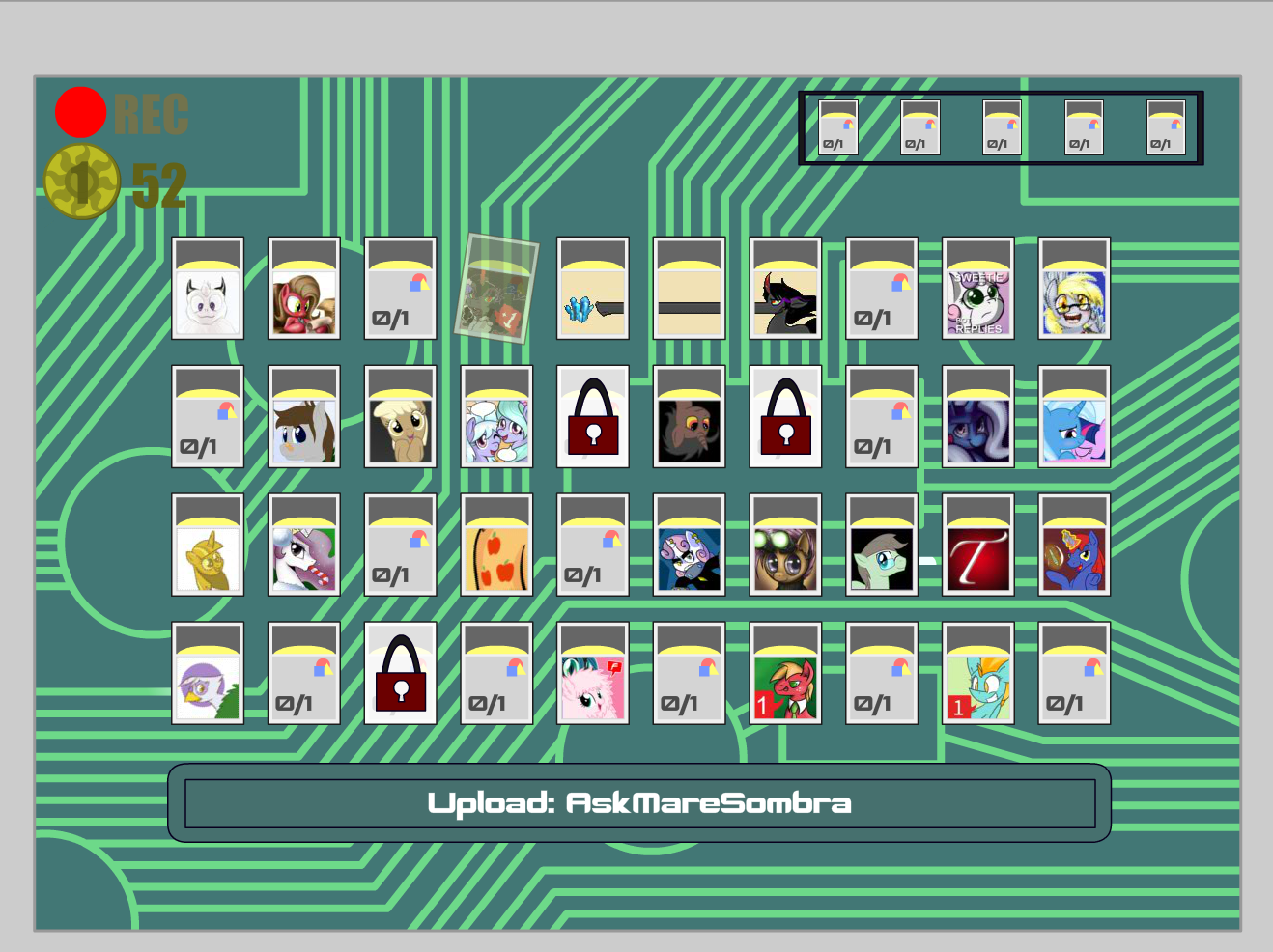Select empty 0/1 slot above the golden statue card

(208, 416)
